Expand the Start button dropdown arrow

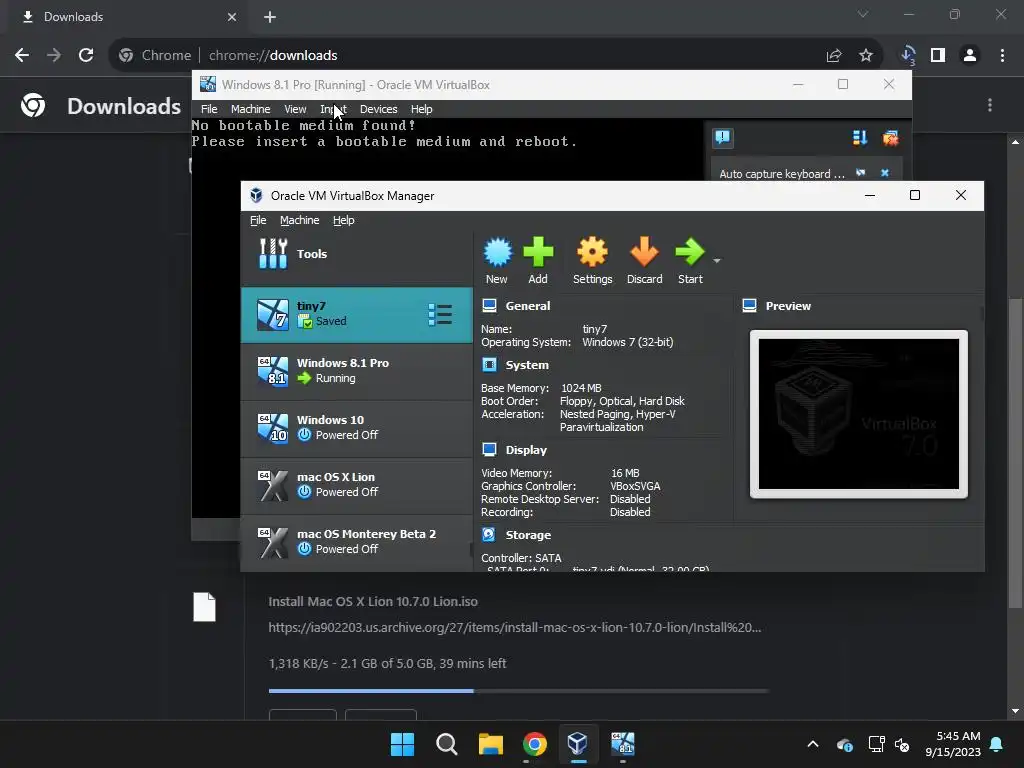pyautogui.click(x=716, y=261)
